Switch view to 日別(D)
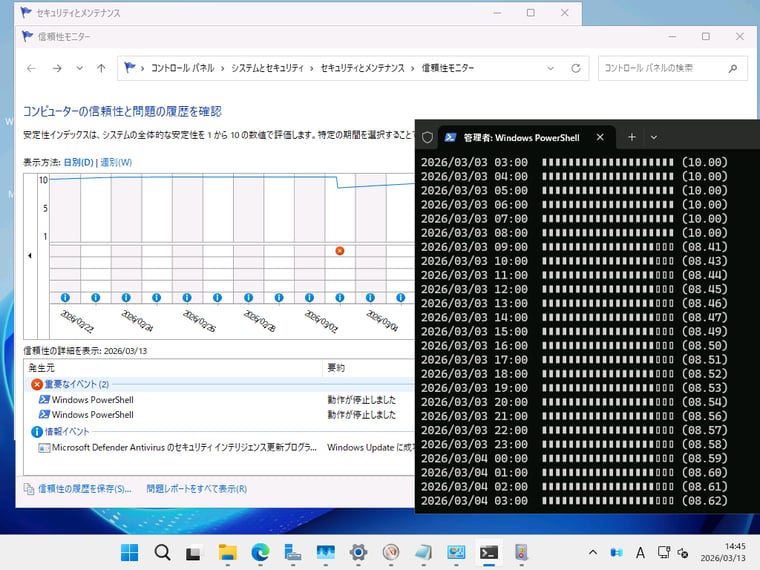 tap(79, 162)
